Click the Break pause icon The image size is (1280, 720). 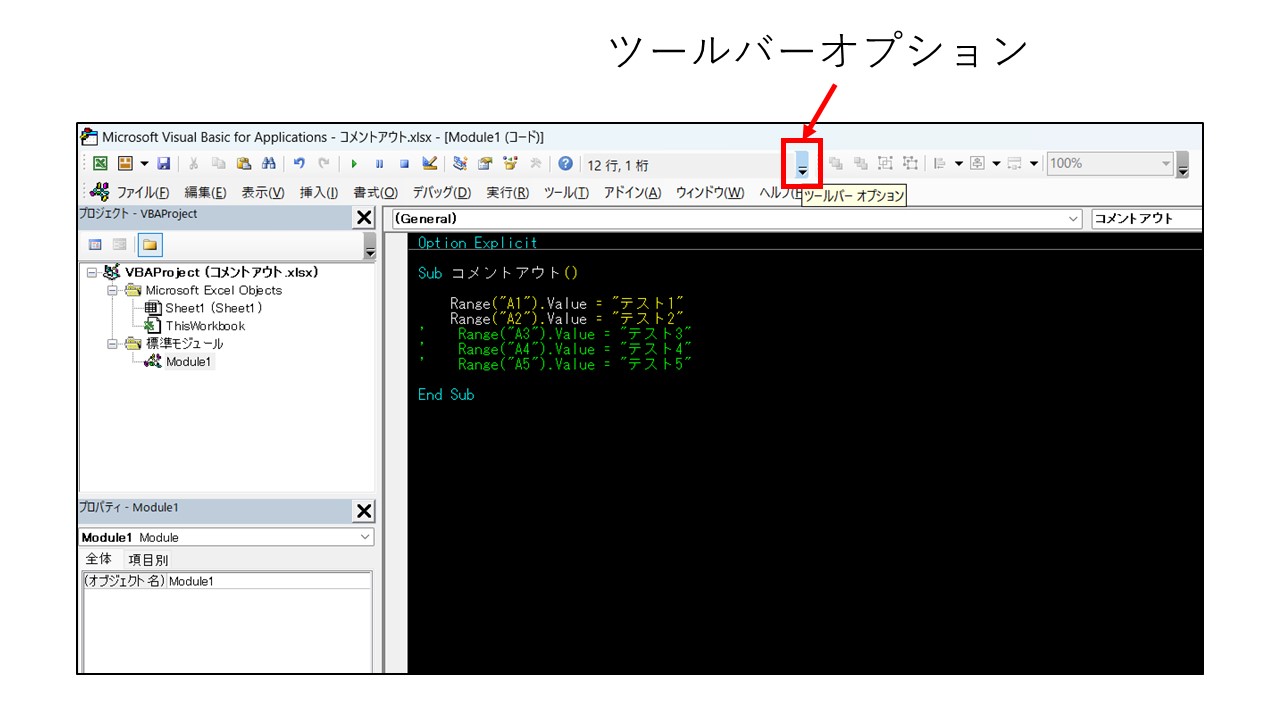379,164
